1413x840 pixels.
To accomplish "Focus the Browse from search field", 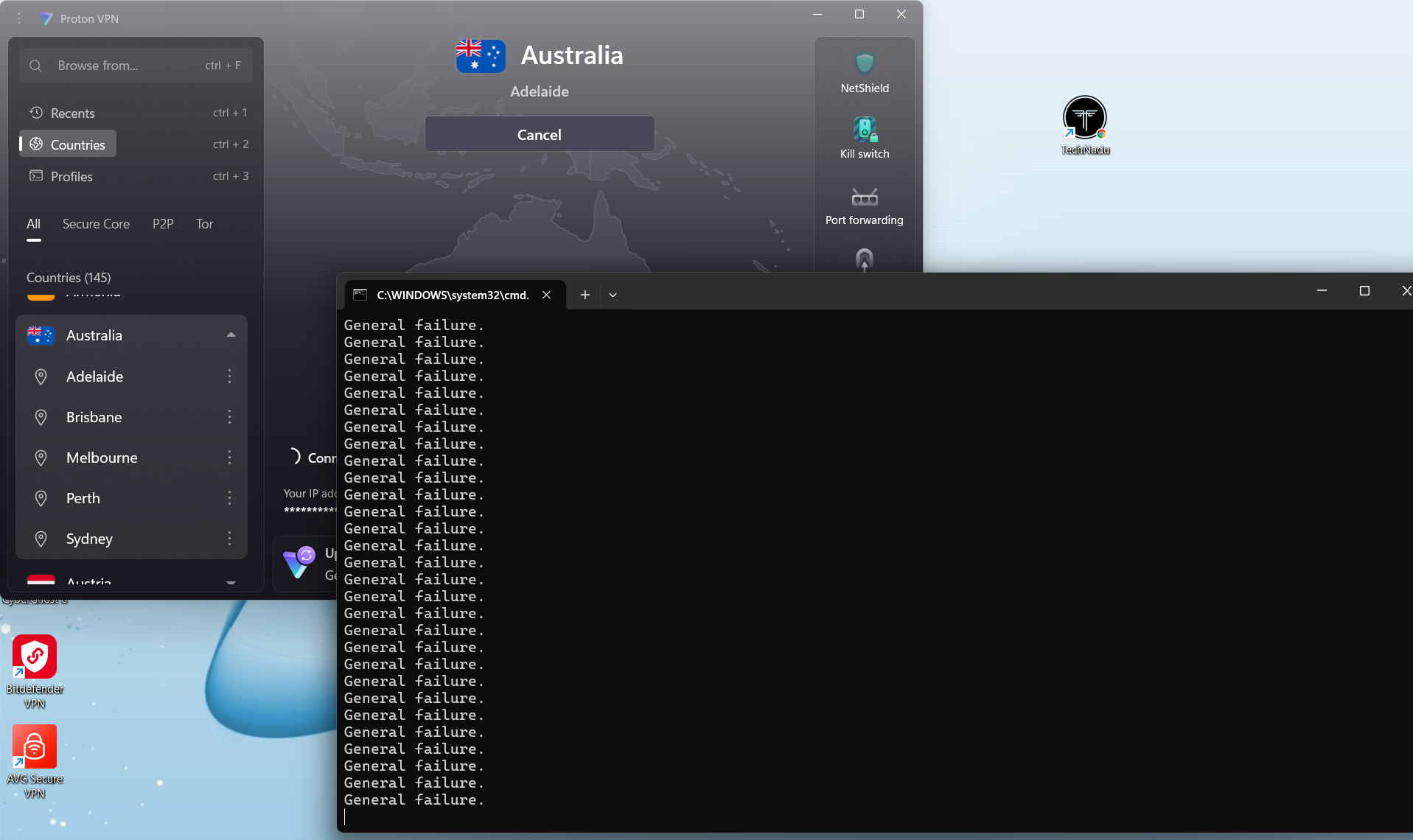I will click(136, 66).
